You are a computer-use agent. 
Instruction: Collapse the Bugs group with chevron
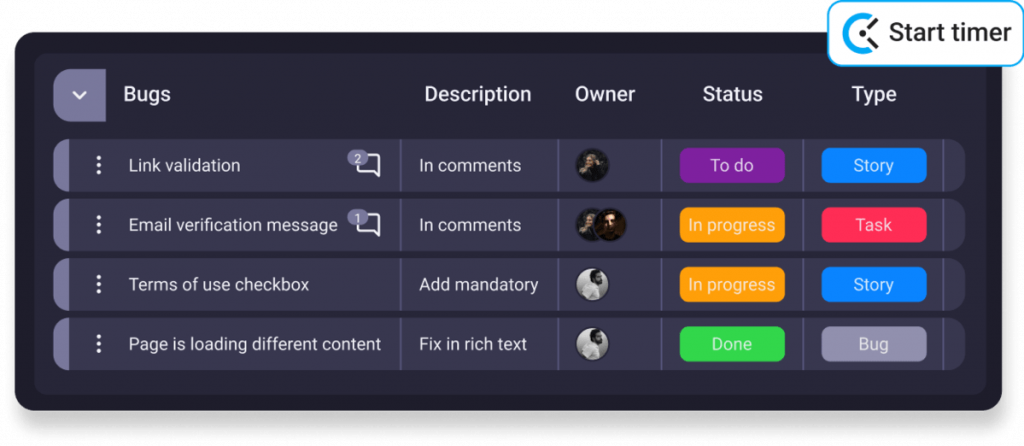(80, 95)
